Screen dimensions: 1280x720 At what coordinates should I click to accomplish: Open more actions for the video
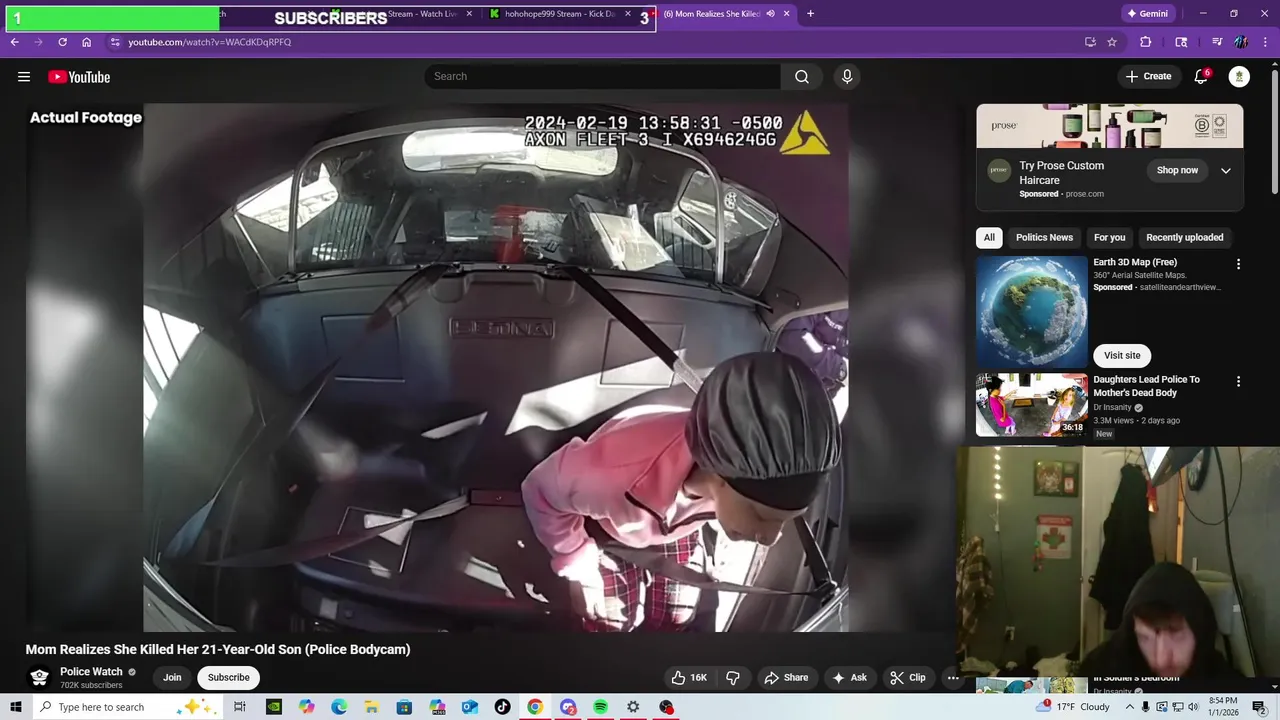point(952,678)
